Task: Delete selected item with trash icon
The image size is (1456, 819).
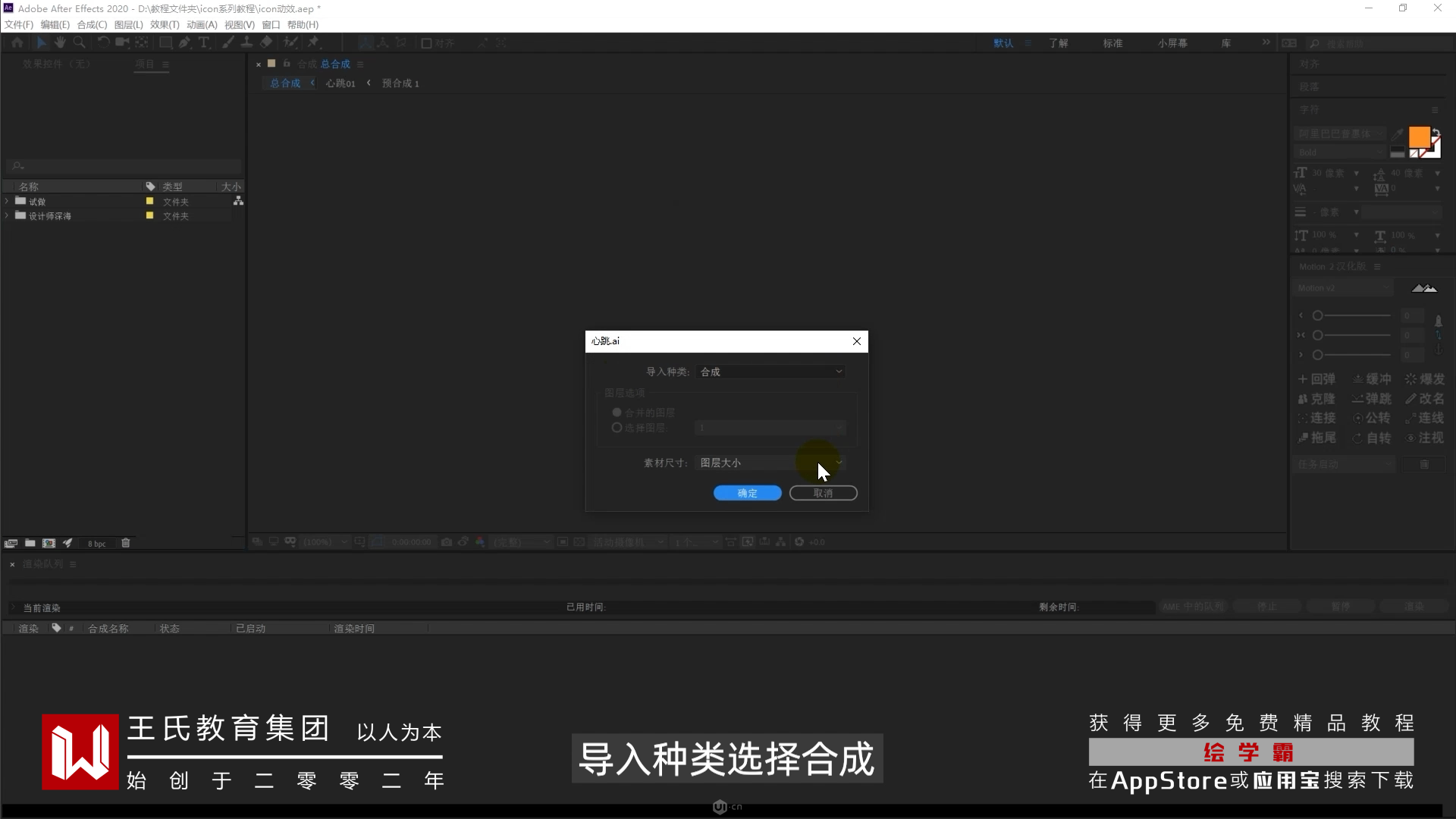Action: (x=126, y=543)
